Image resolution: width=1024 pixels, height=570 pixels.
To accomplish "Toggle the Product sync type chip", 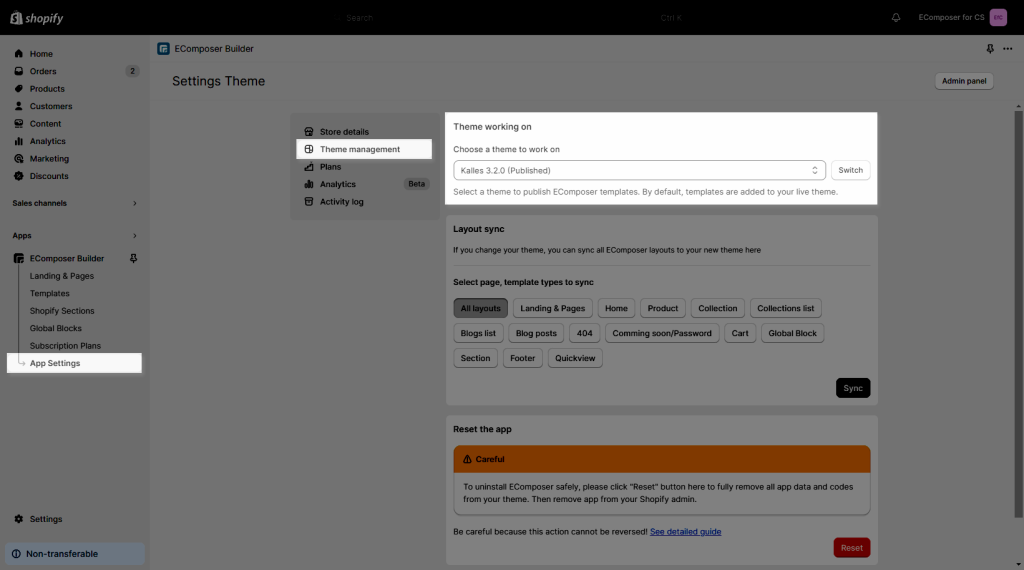I will (x=663, y=308).
